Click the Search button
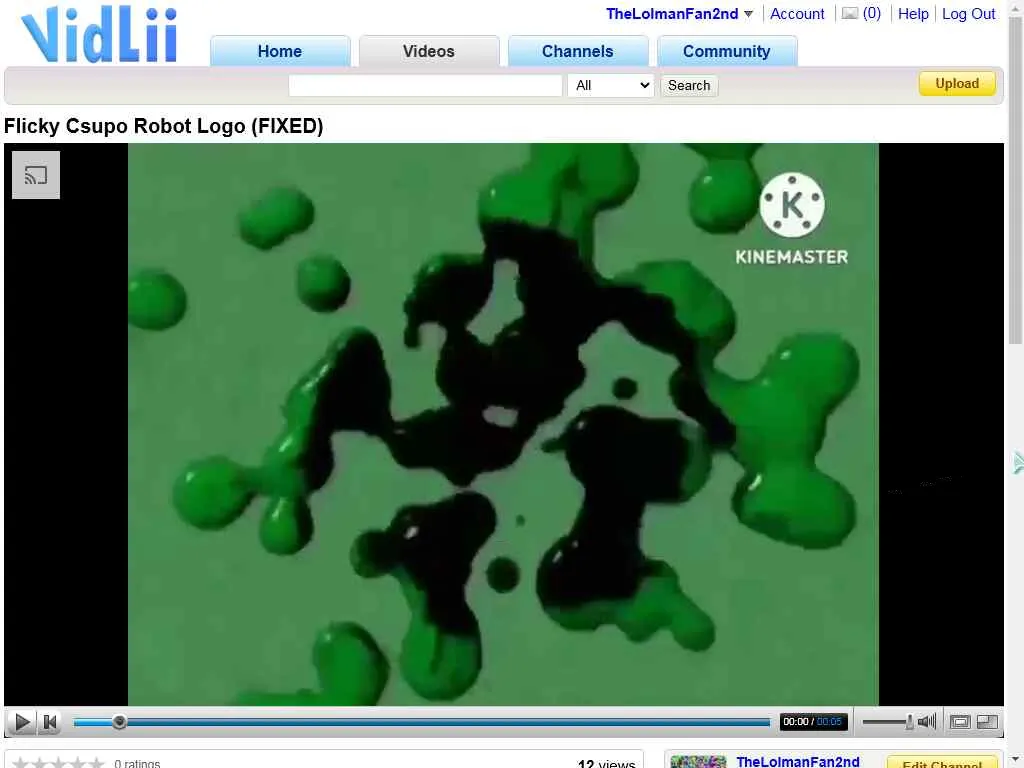1024x768 pixels. pyautogui.click(x=689, y=86)
